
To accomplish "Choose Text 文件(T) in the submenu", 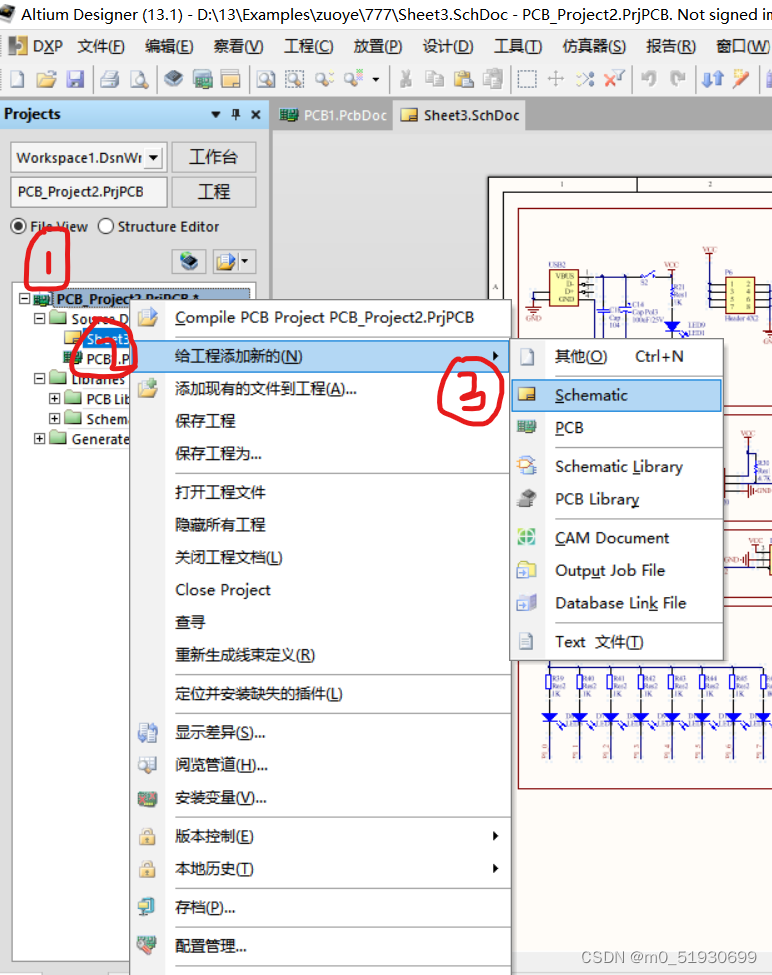I will [x=617, y=642].
